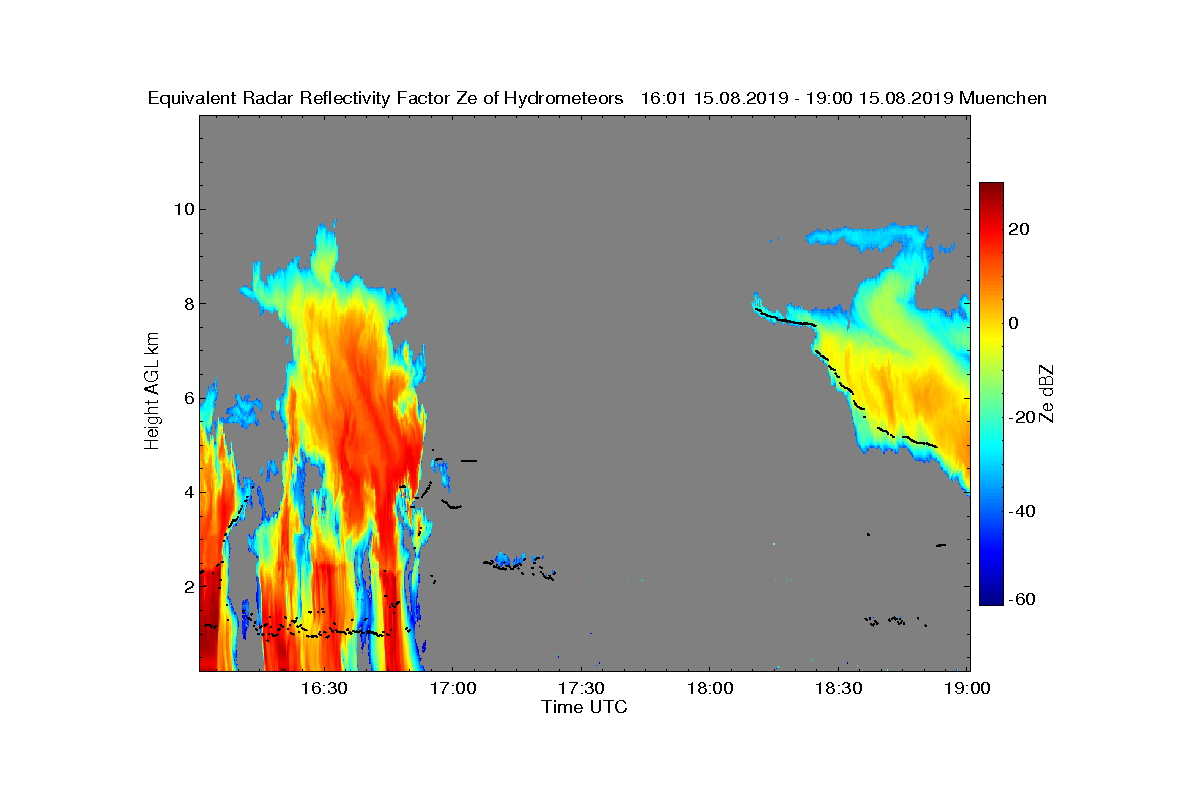Click the 16:30 time tick label
The height and width of the screenshot is (800, 1200).
pos(324,689)
